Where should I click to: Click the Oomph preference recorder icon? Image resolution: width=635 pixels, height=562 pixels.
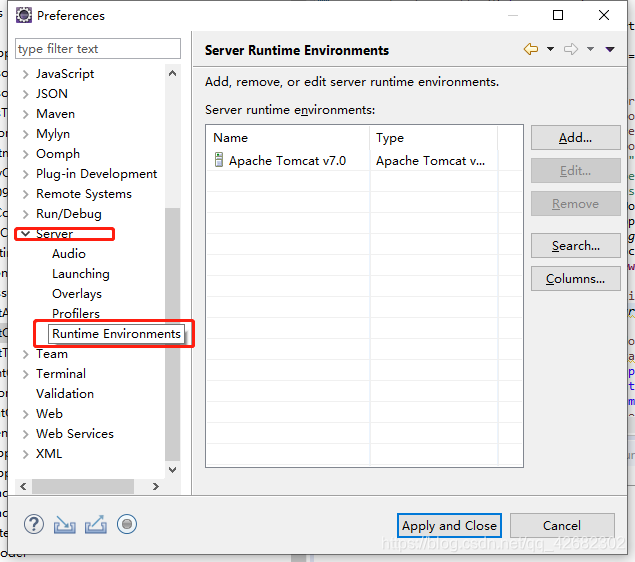click(127, 524)
